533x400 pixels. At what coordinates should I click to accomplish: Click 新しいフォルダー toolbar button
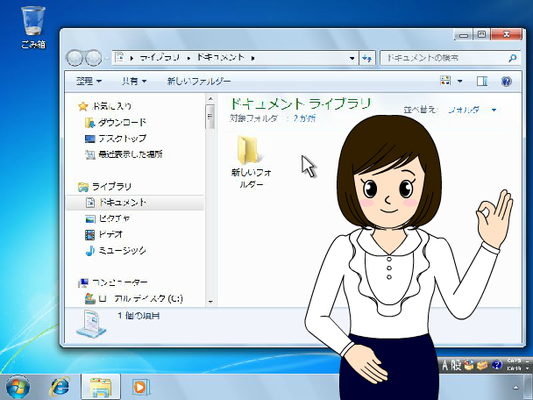[x=199, y=81]
